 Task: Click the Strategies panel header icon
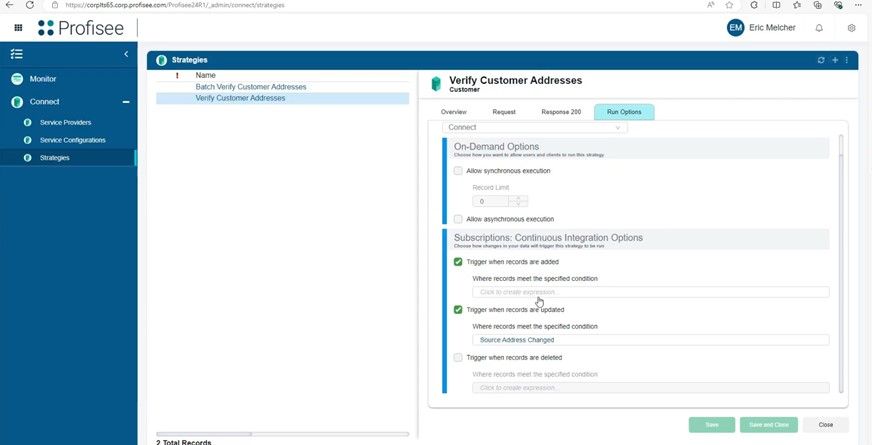[161, 60]
